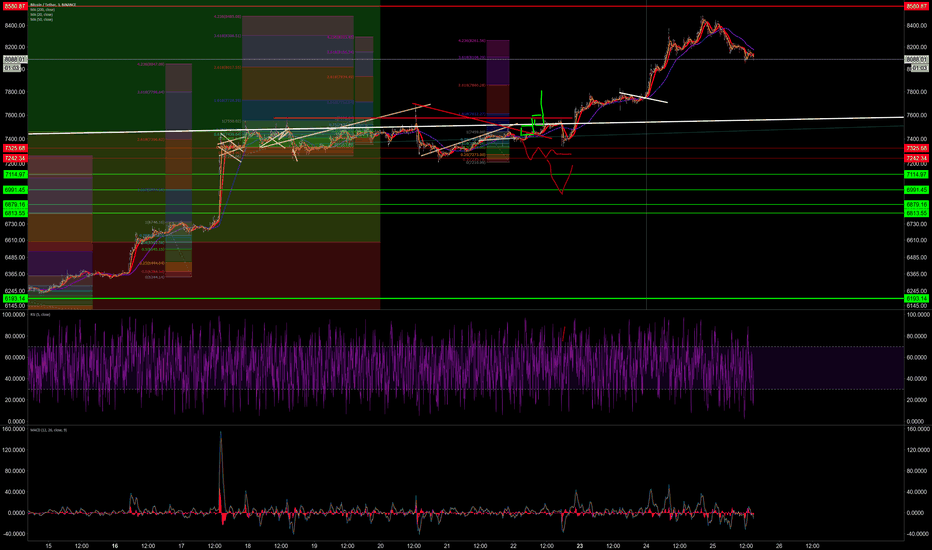This screenshot has height=550, width=932.
Task: Click date label 26 on the time axis
Action: pyautogui.click(x=779, y=545)
